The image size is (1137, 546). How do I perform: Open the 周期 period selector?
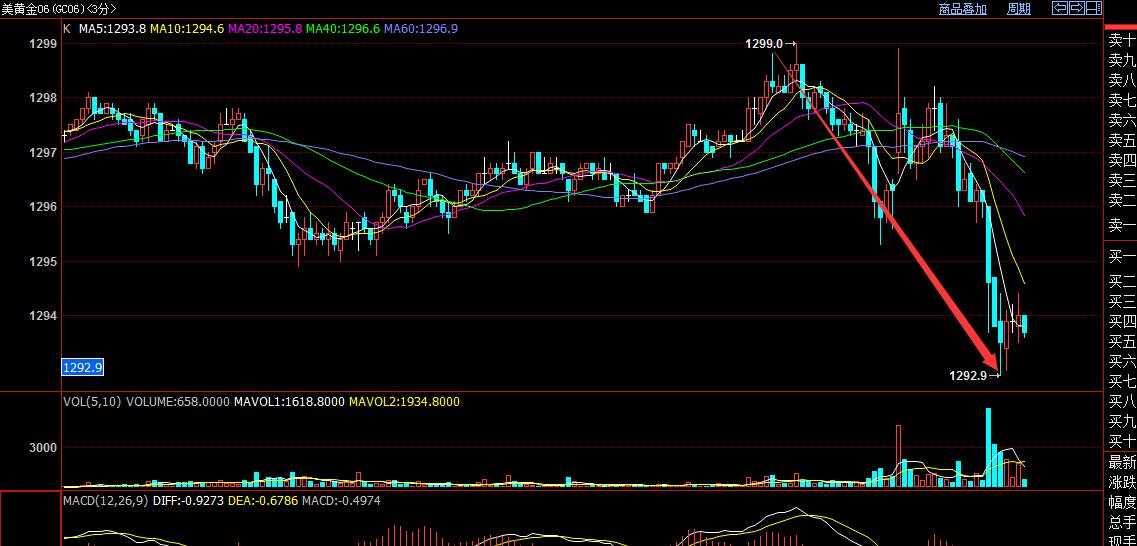[1018, 9]
